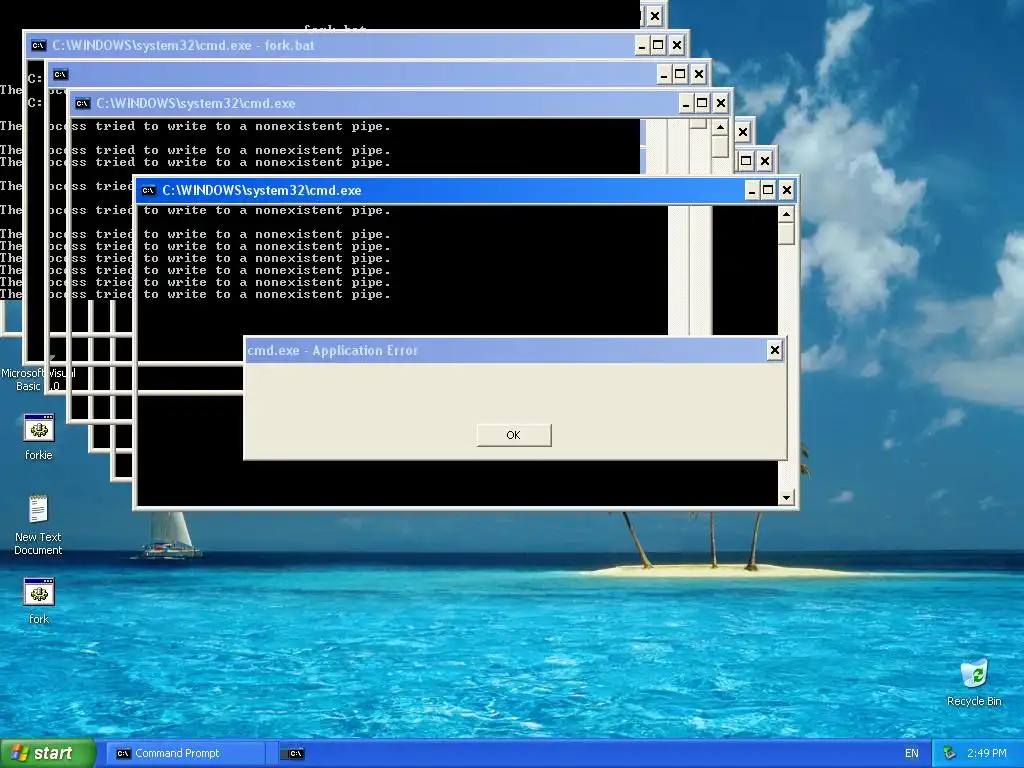The width and height of the screenshot is (1024, 768).
Task: Minimize the fork.bat cmd window
Action: click(x=641, y=45)
